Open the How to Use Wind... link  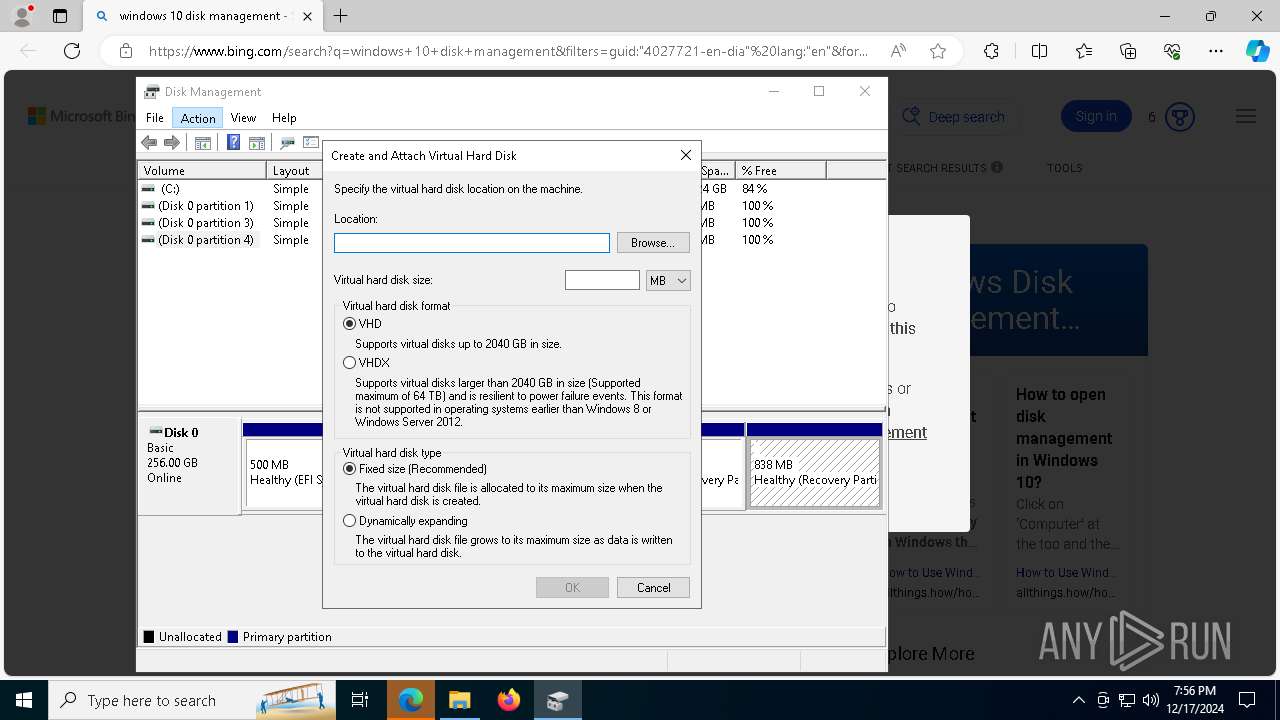coord(1067,573)
